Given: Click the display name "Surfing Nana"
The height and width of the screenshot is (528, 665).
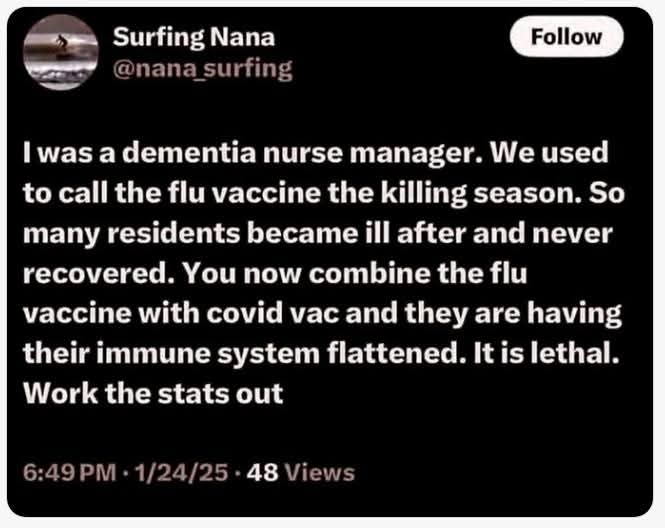Looking at the screenshot, I should click(x=193, y=38).
